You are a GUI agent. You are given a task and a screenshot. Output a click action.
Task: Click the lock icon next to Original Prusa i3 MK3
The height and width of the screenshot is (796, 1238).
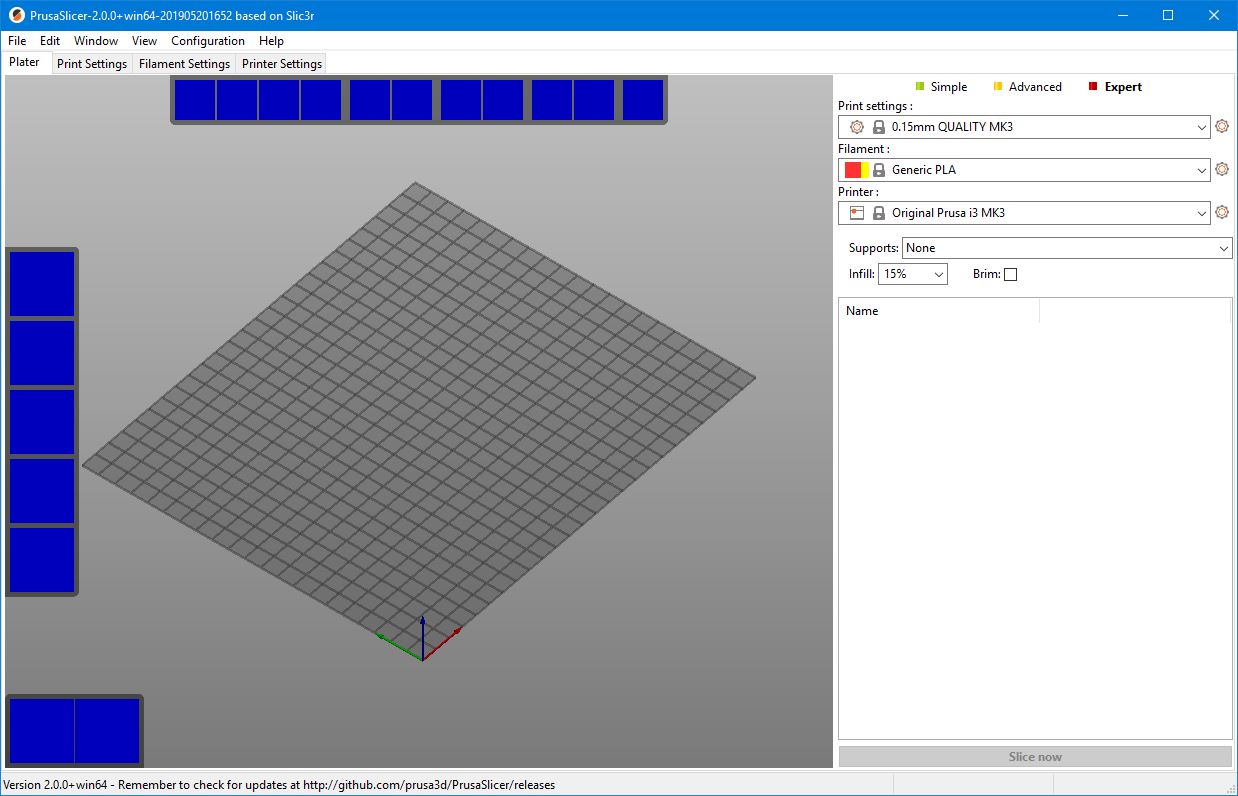[x=878, y=213]
